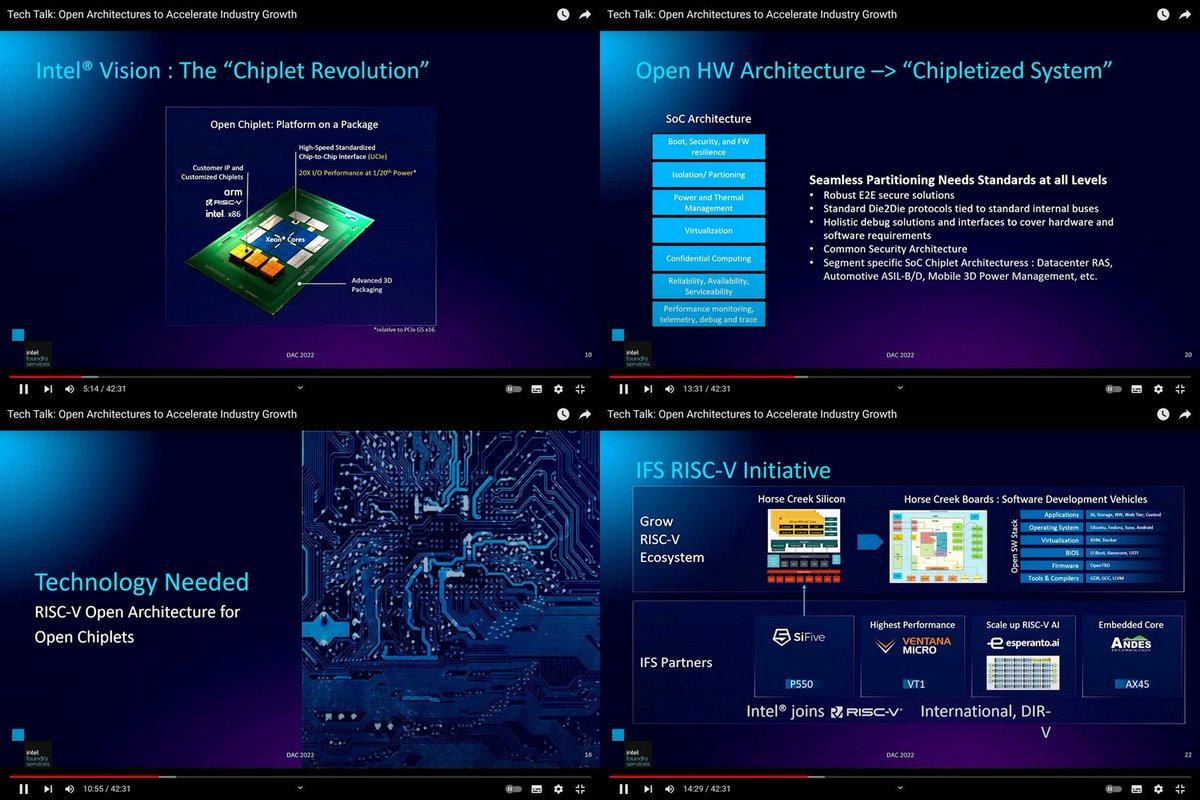Seek on the 14:29 player's progress bar
The height and width of the screenshot is (800, 1200).
[900, 776]
